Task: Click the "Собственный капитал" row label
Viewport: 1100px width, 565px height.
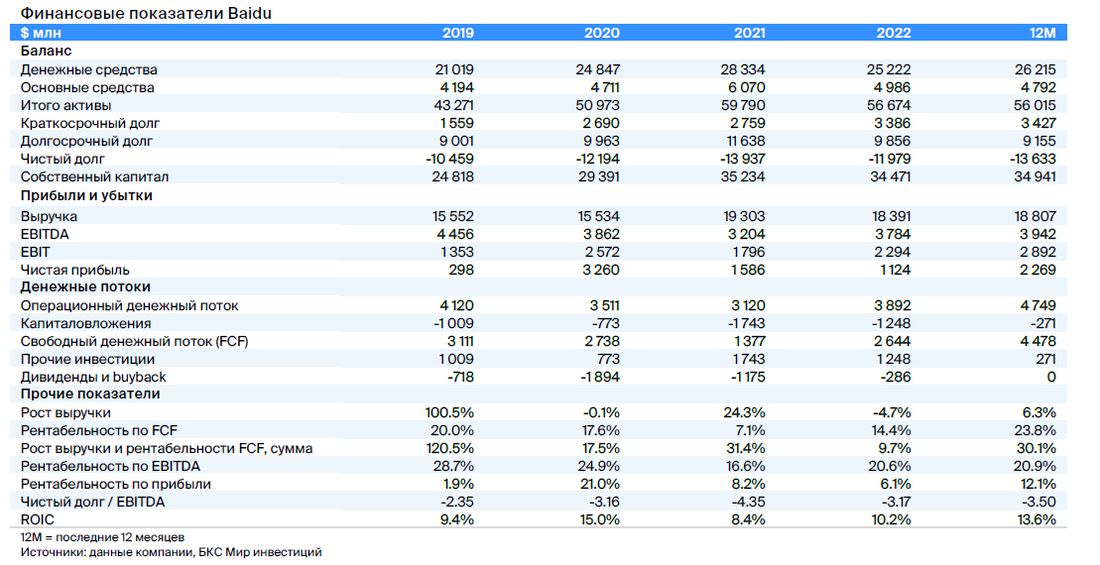Action: tap(95, 177)
